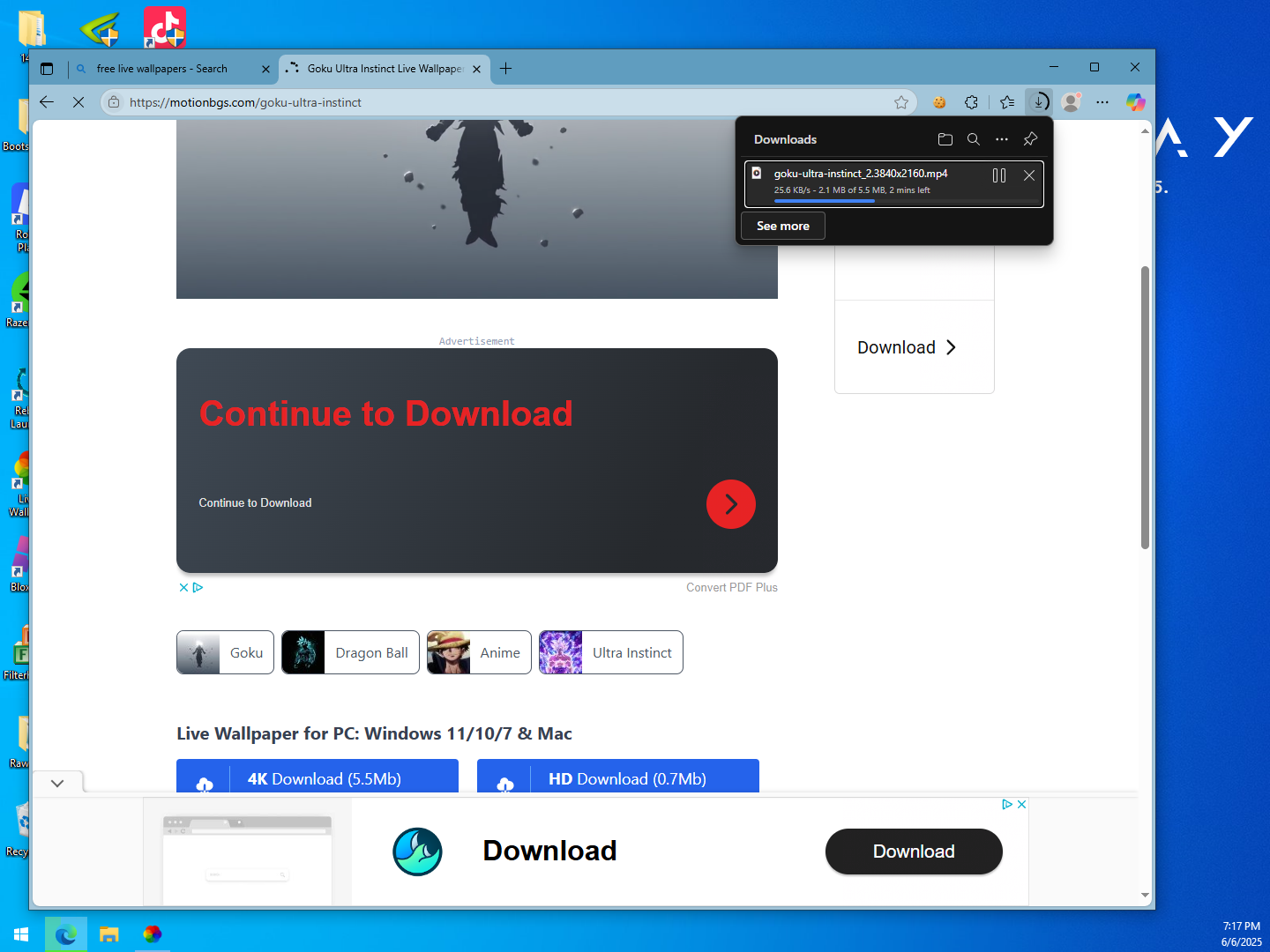This screenshot has height=952, width=1270.
Task: Pin the Downloads panel
Action: (1030, 139)
